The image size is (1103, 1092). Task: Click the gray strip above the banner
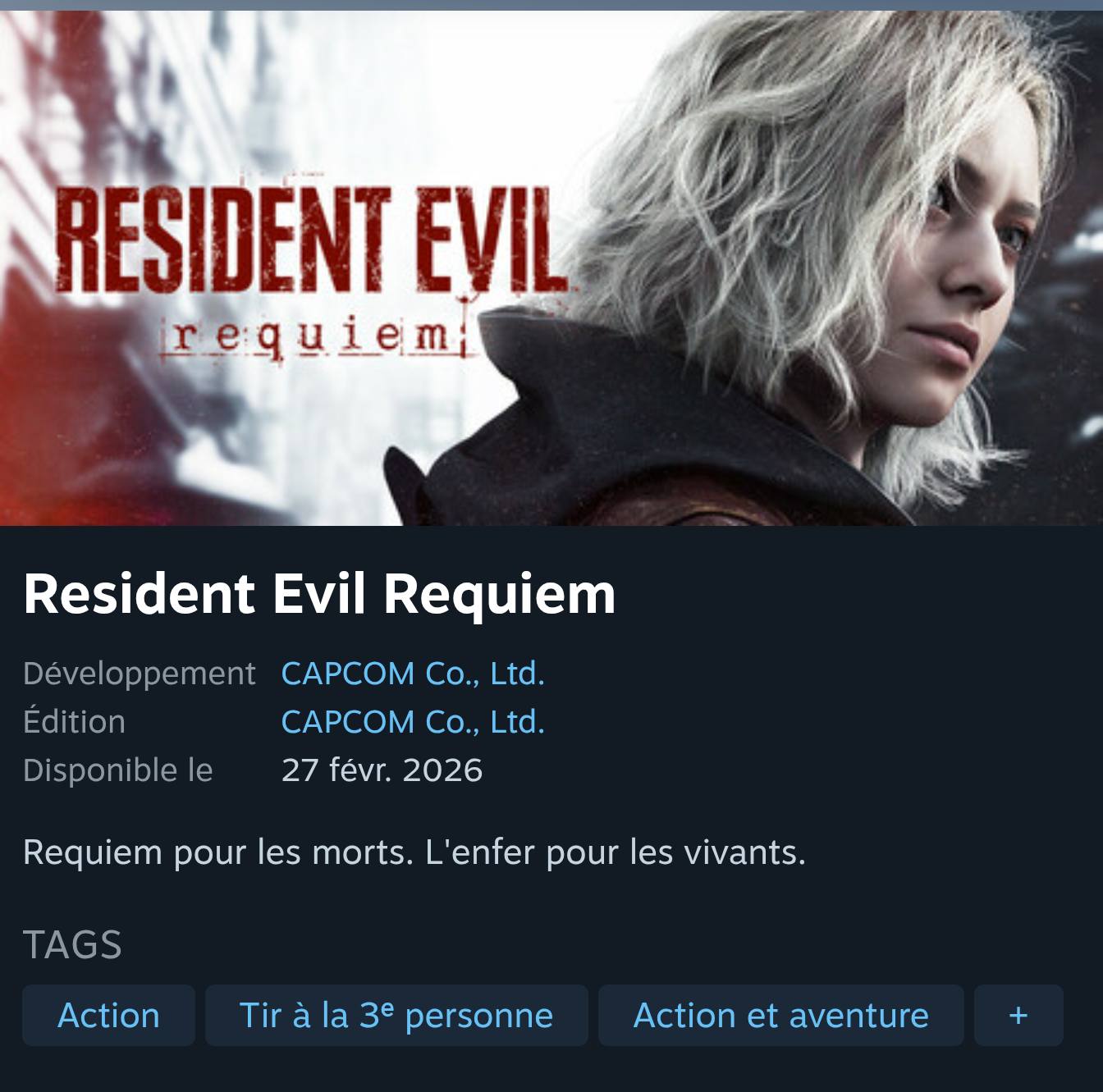[x=551, y=5]
